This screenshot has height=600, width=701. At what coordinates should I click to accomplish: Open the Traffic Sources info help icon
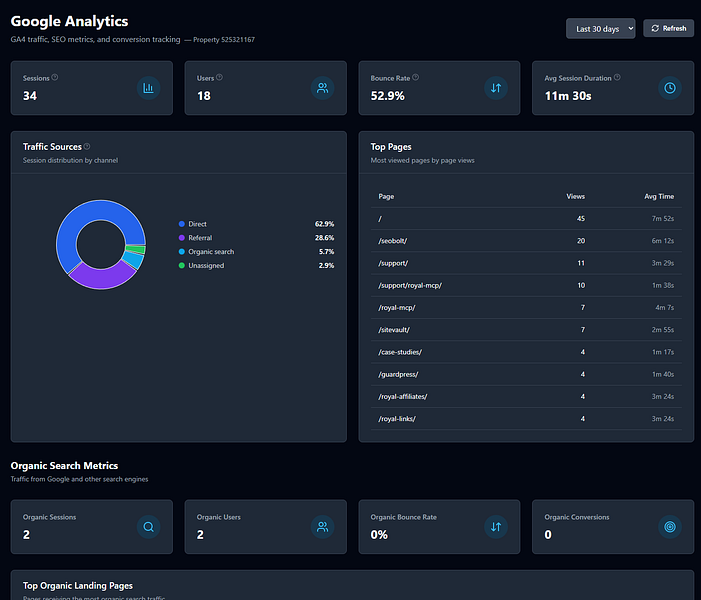click(87, 146)
